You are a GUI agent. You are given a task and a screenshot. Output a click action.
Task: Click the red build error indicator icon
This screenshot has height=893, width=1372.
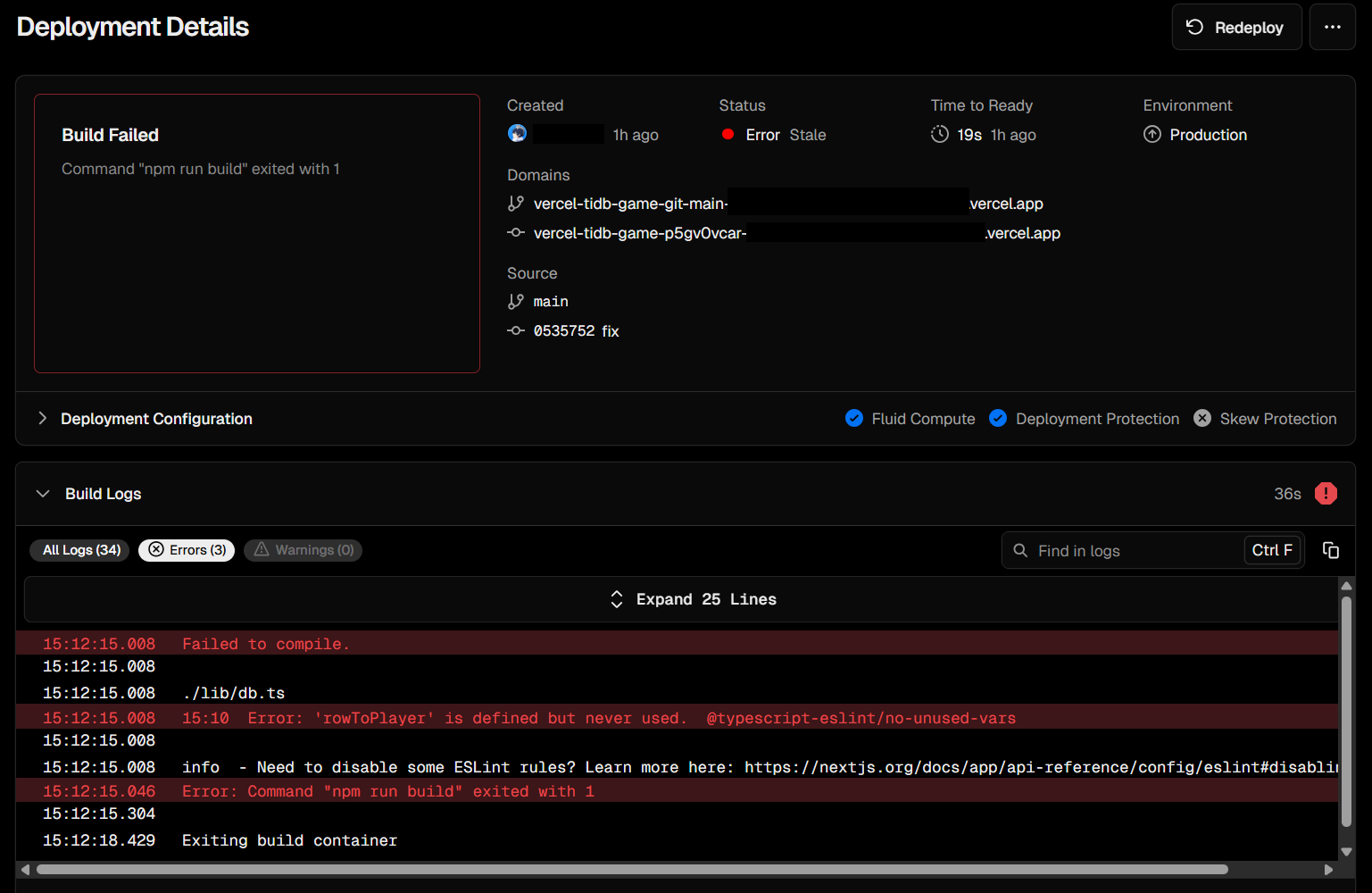(1326, 493)
